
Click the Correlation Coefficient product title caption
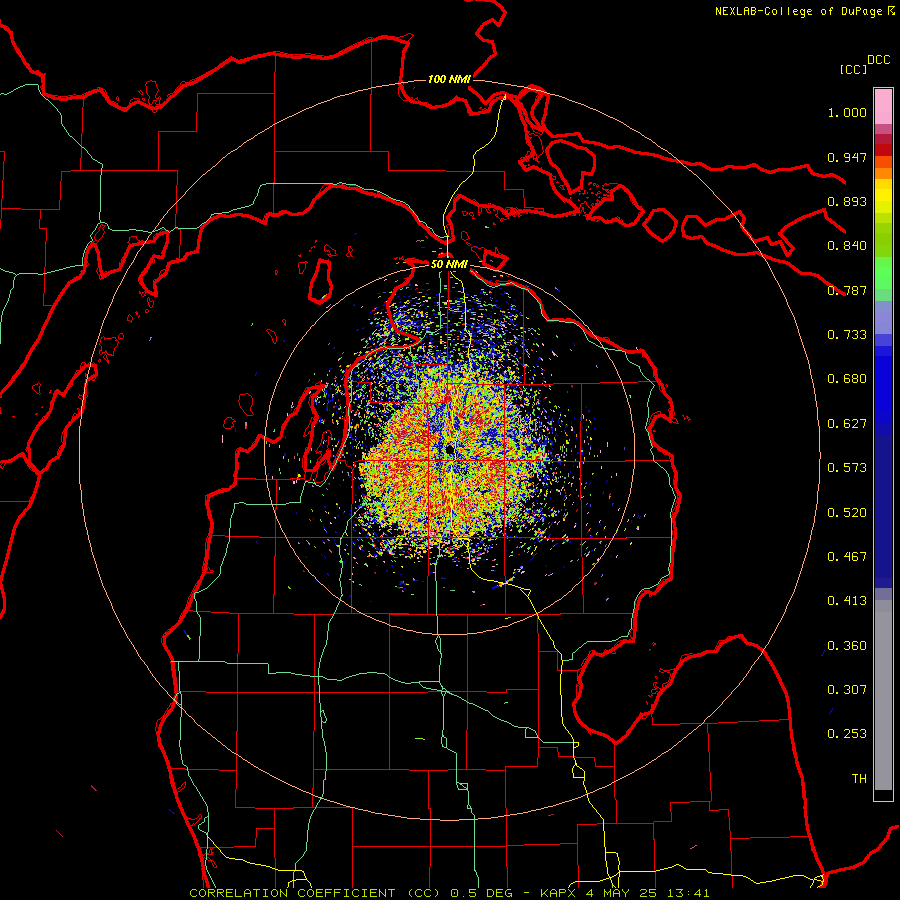coord(449,893)
